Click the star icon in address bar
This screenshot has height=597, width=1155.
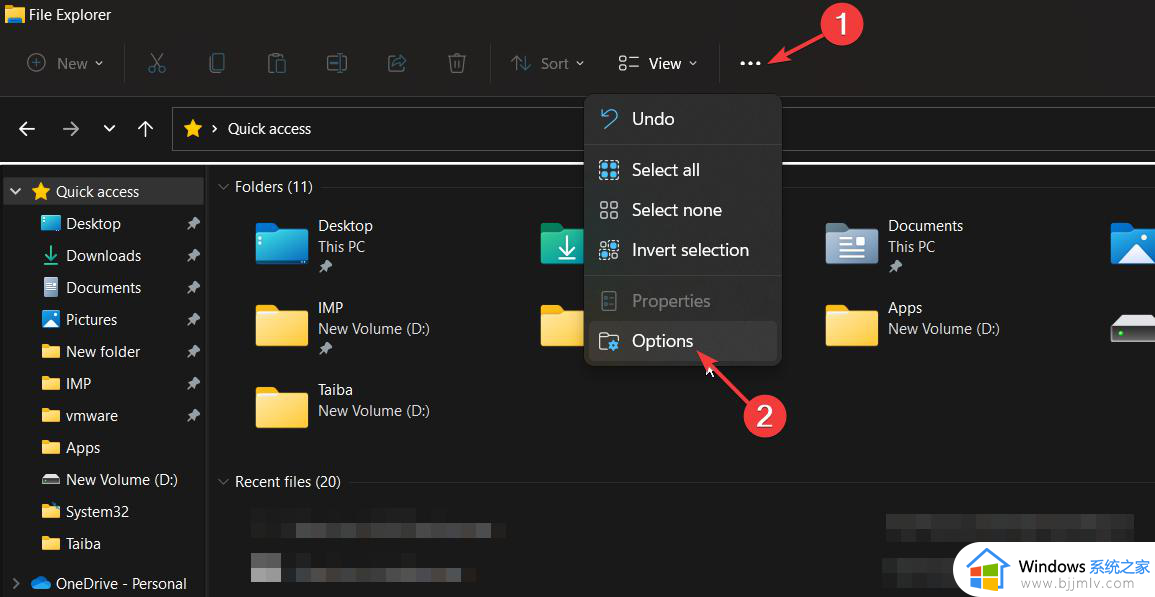193,129
